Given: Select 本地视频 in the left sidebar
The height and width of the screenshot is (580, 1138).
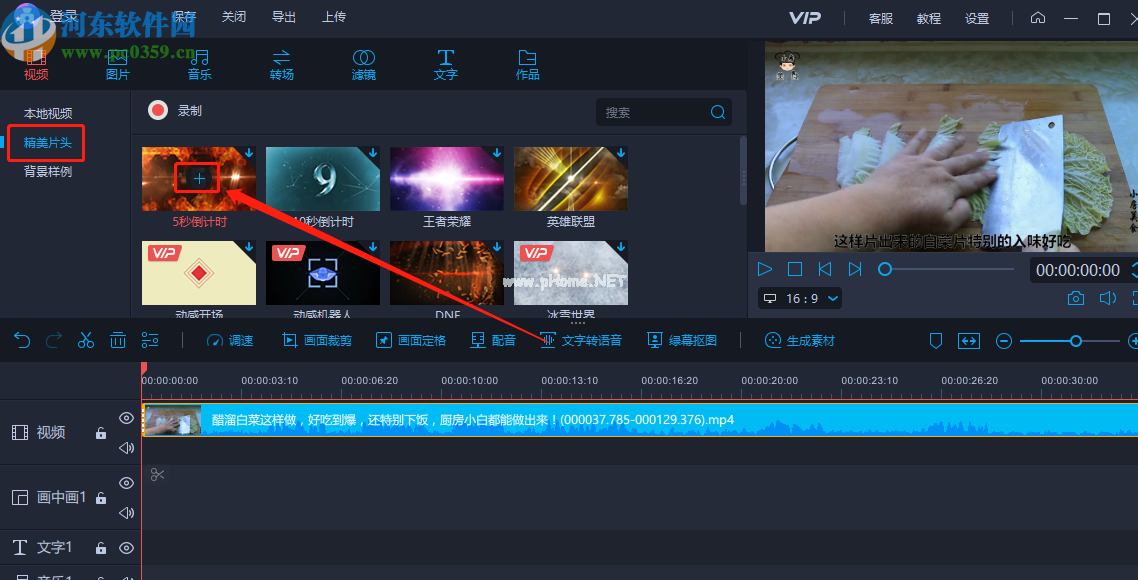Looking at the screenshot, I should point(48,113).
